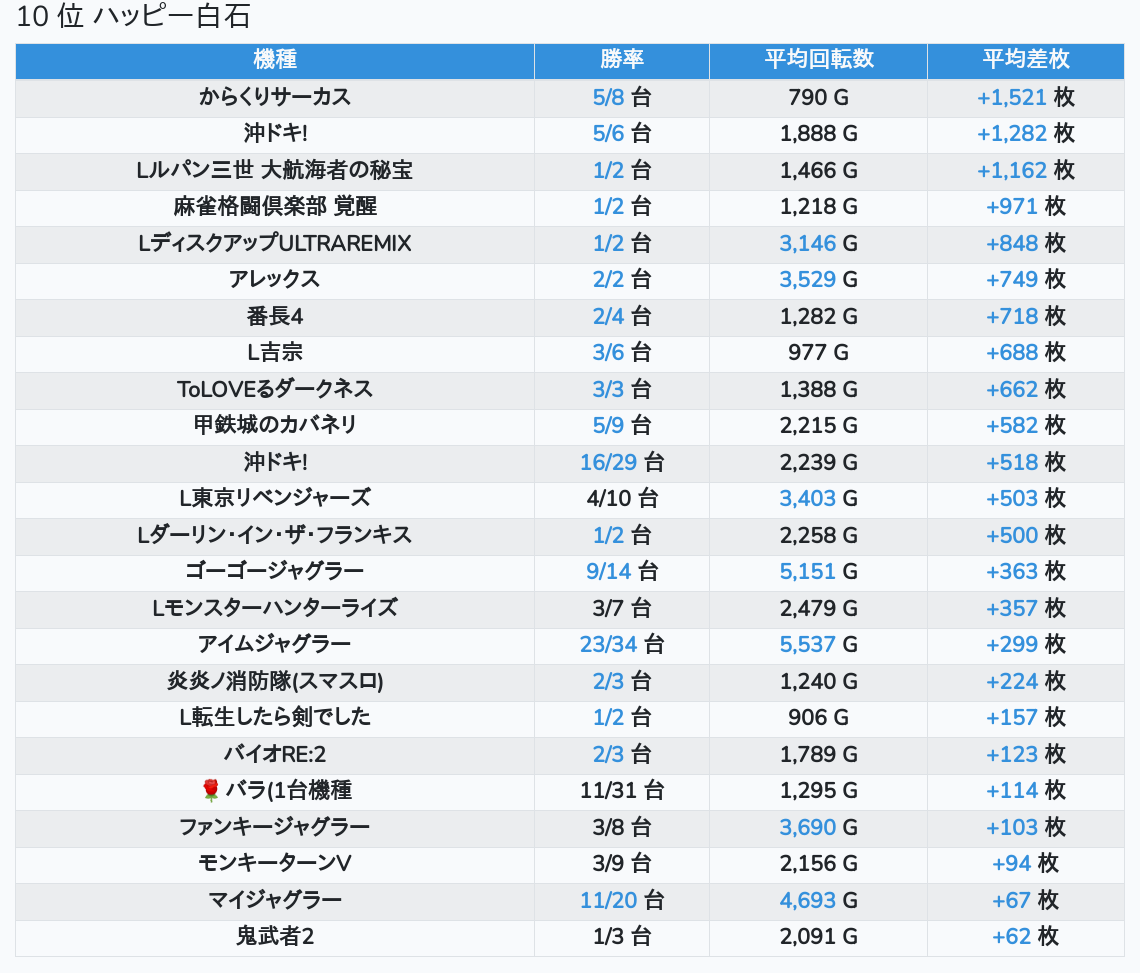Click the 機種 column header
This screenshot has width=1140, height=973.
click(275, 60)
